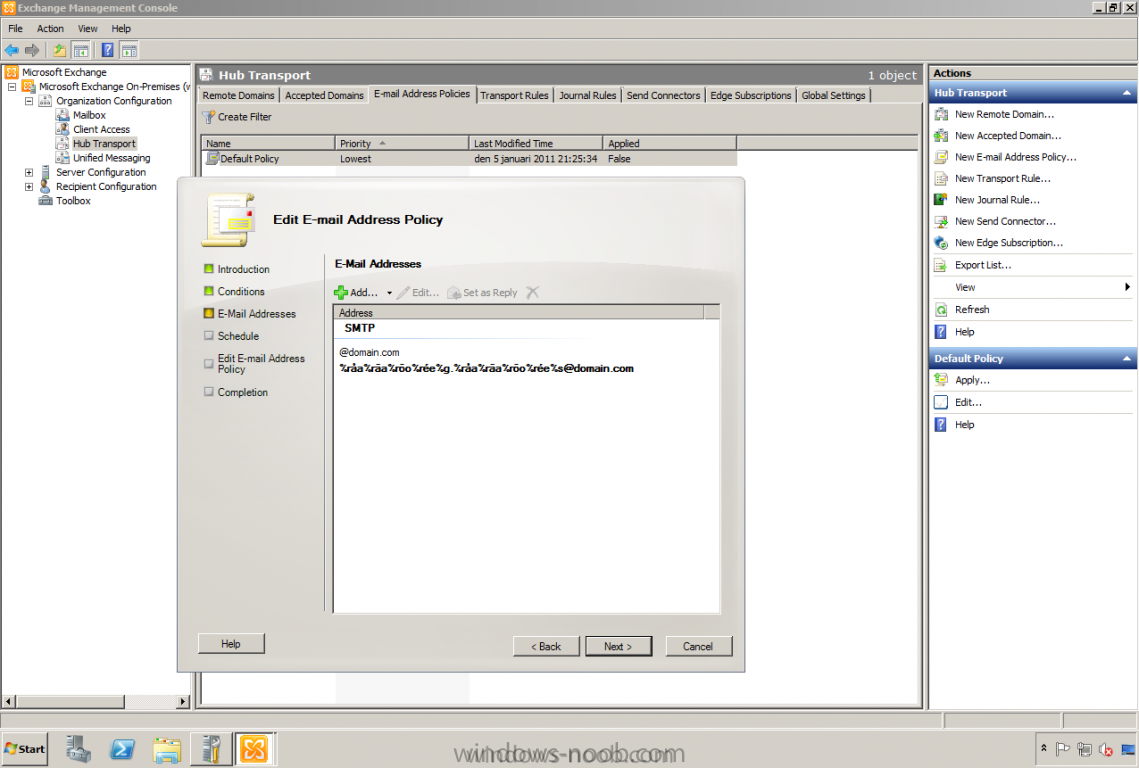Viewport: 1139px width, 768px height.
Task: Click the Address column header in list
Action: [x=519, y=312]
